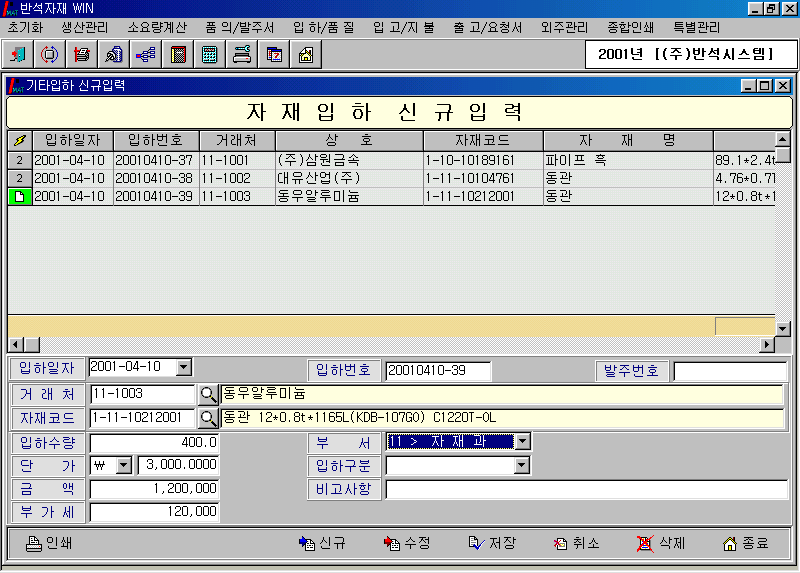
Task: Open the 입하일자 date dropdown
Action: click(183, 368)
